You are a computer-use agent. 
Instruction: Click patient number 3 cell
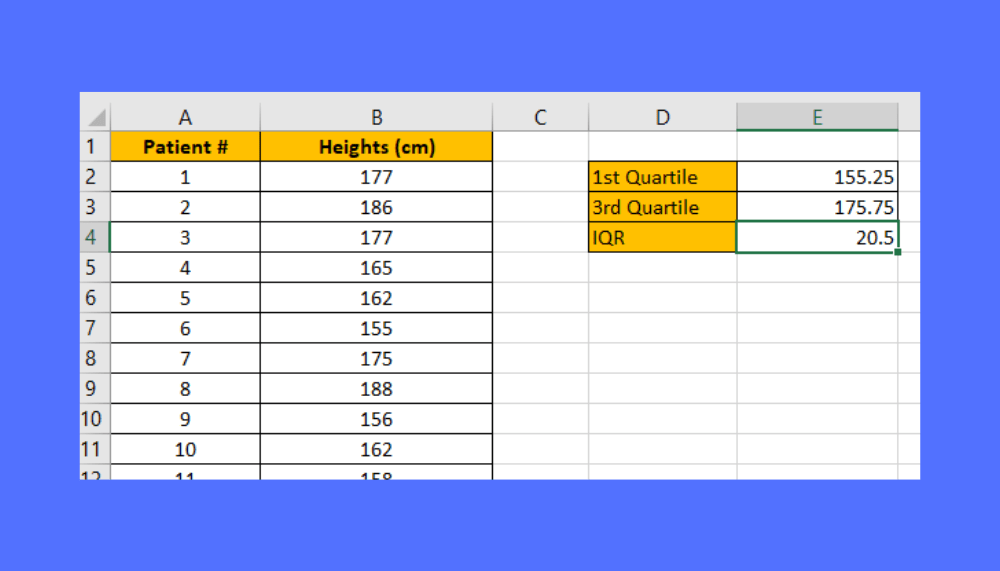185,237
